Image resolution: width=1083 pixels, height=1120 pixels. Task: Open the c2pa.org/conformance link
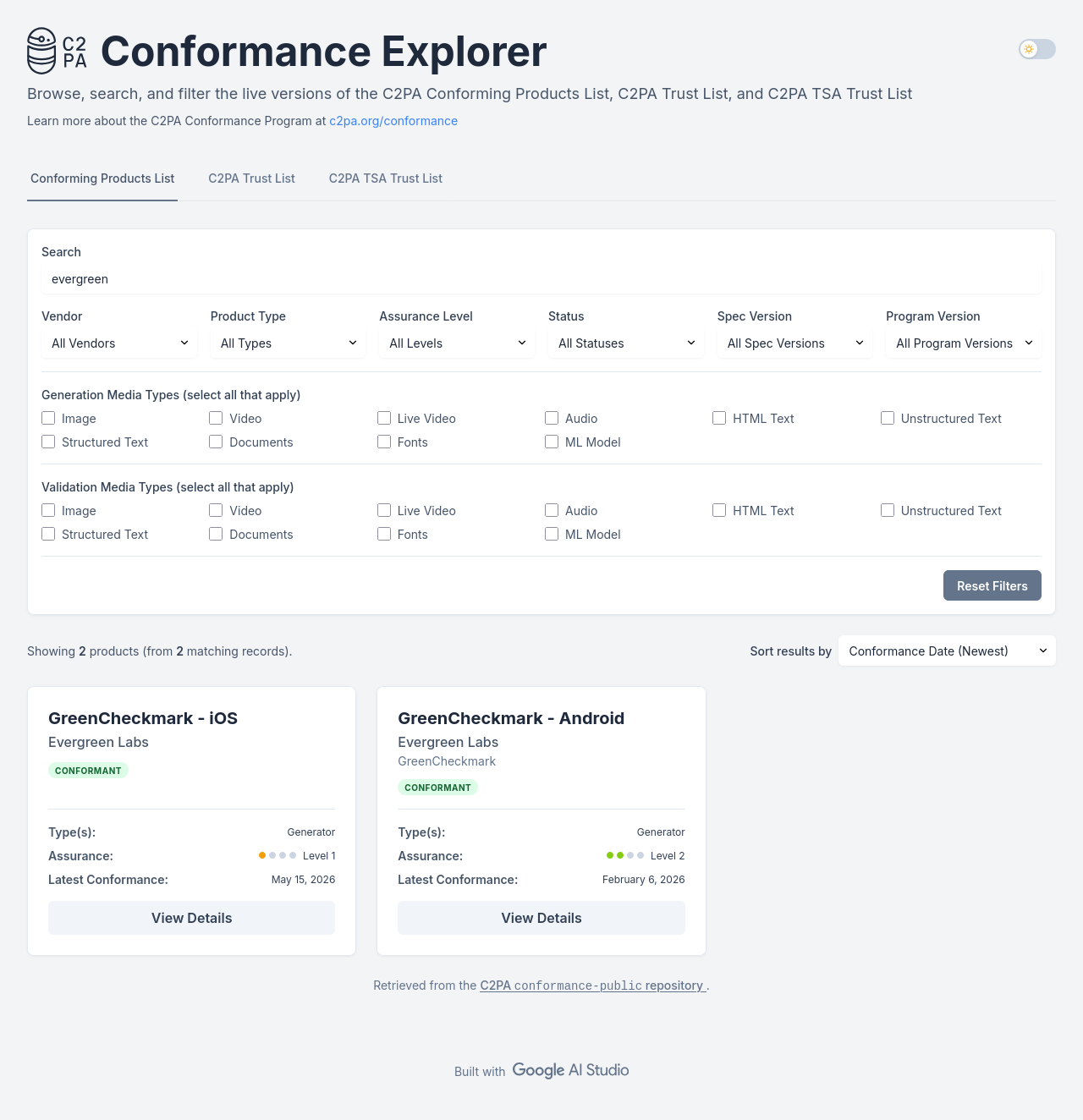(x=393, y=121)
